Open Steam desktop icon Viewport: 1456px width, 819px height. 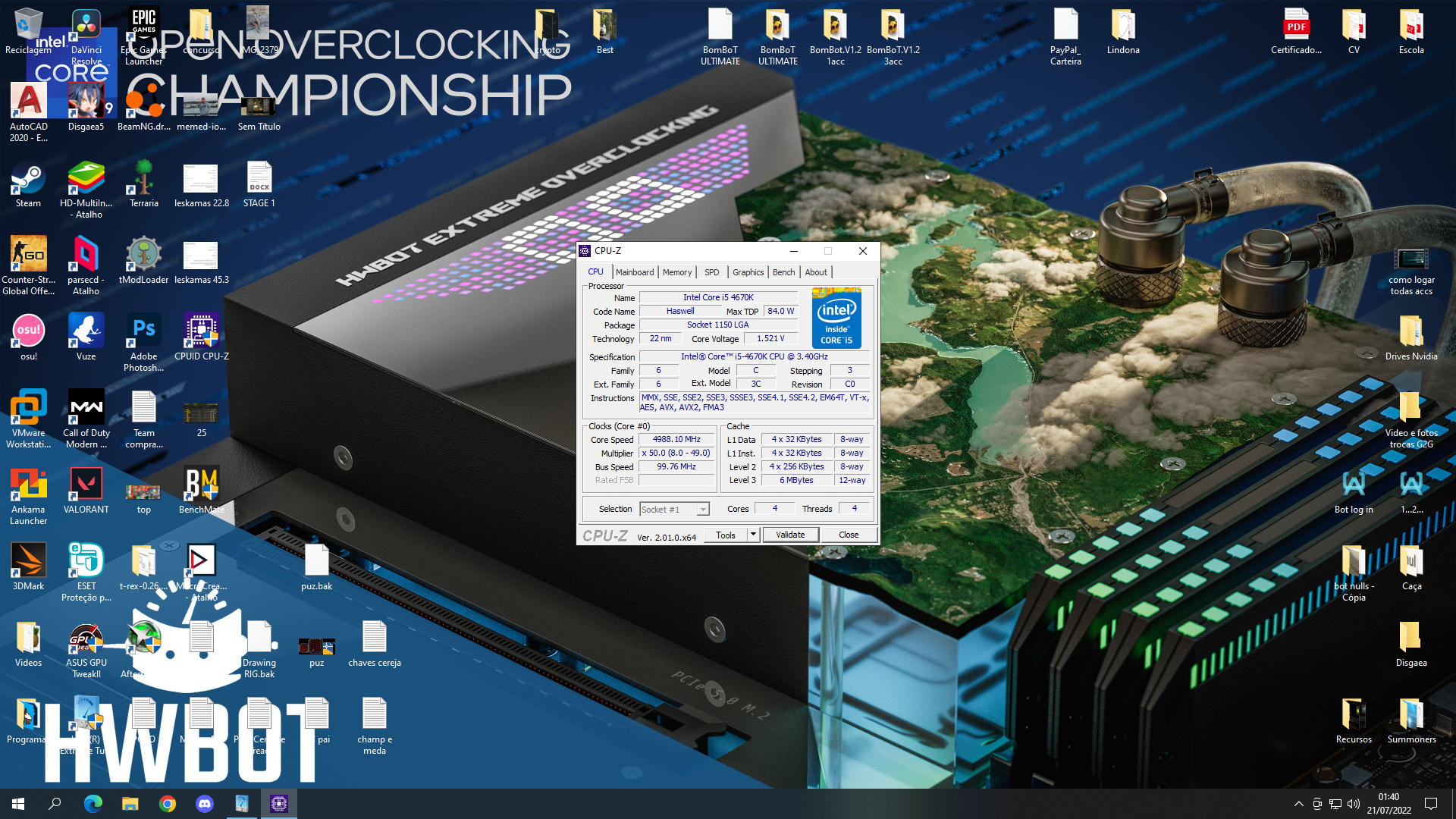point(28,184)
